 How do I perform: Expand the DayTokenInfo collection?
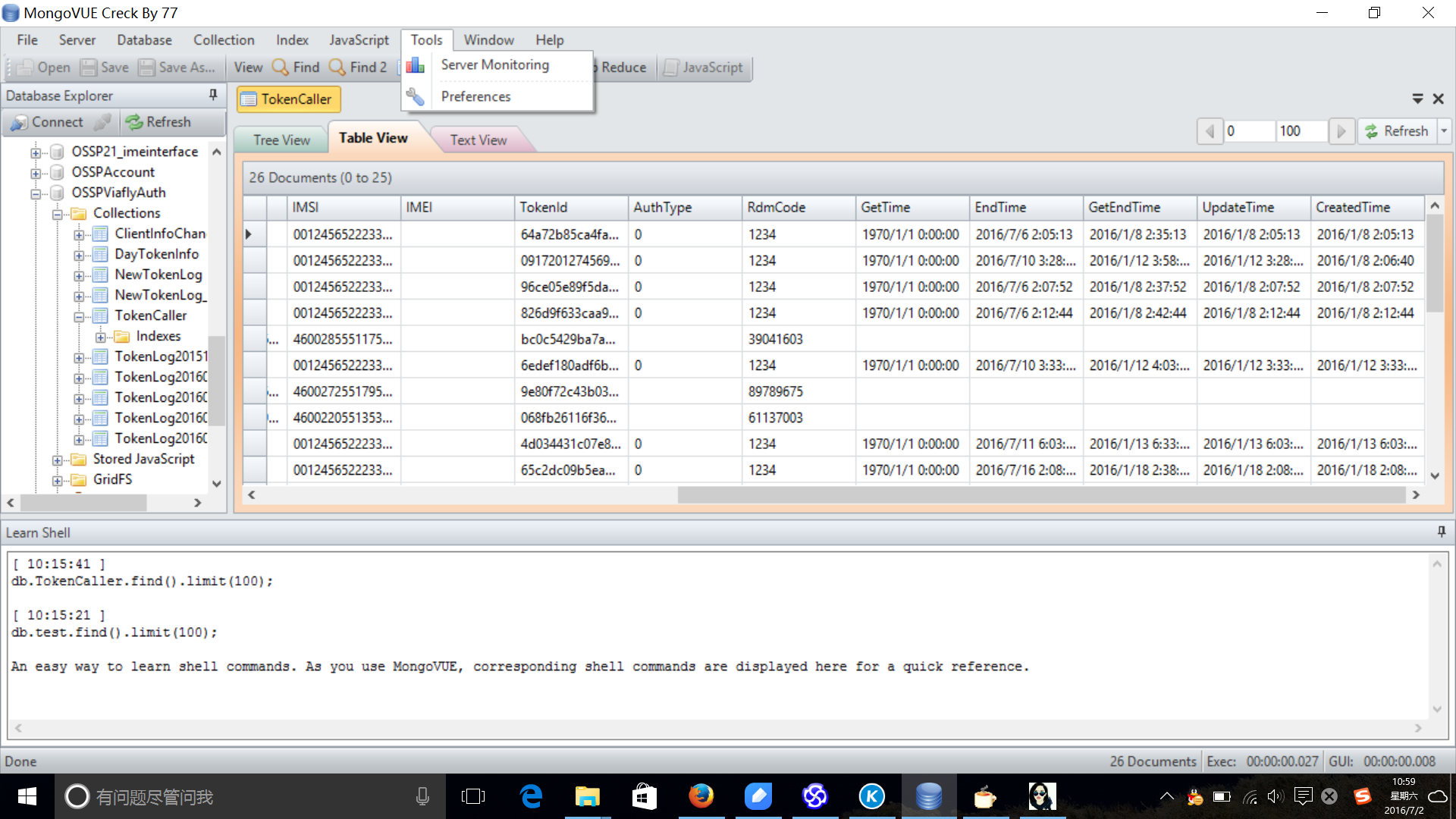(79, 256)
